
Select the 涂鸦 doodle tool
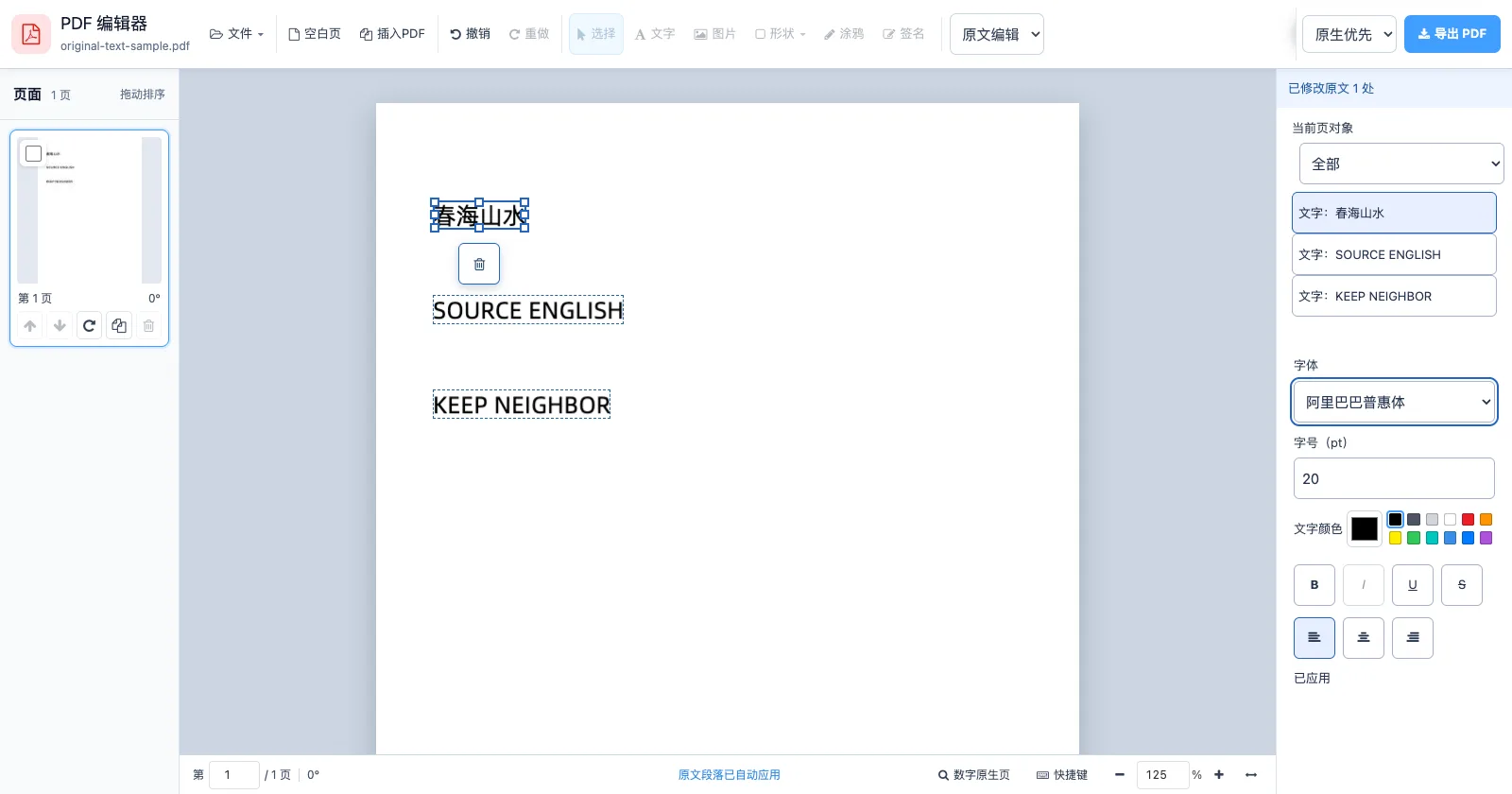coord(844,34)
